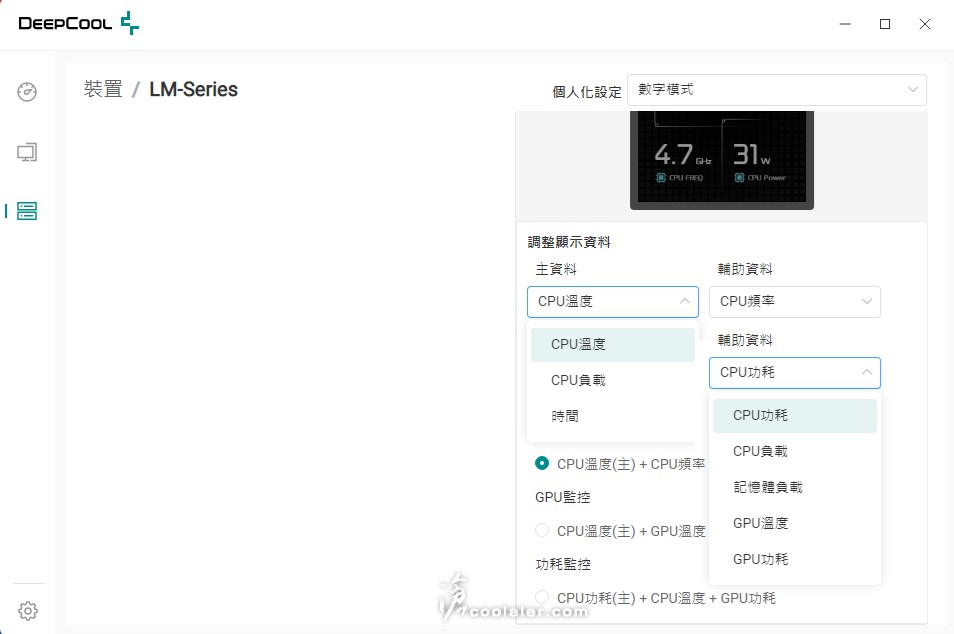This screenshot has width=954, height=634.
Task: Click 裝置 breadcrumb link
Action: pyautogui.click(x=103, y=89)
